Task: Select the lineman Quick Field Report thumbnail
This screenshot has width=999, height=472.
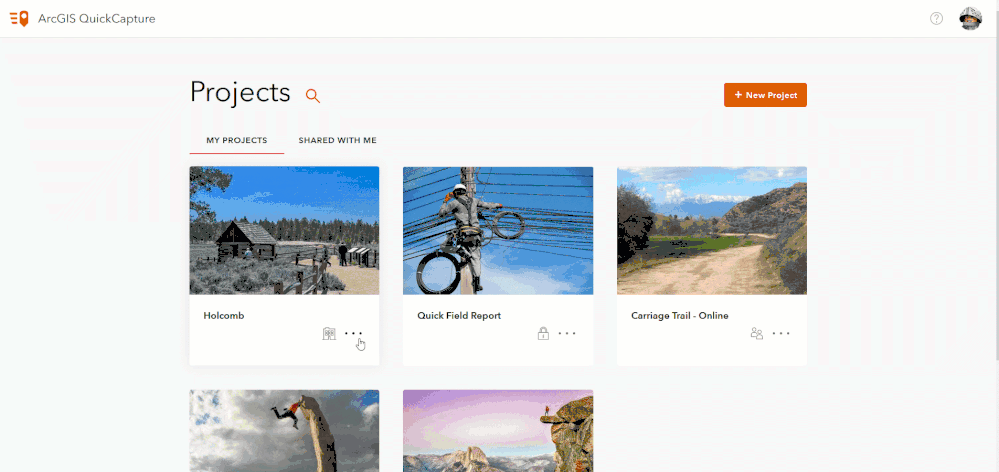Action: (x=498, y=230)
